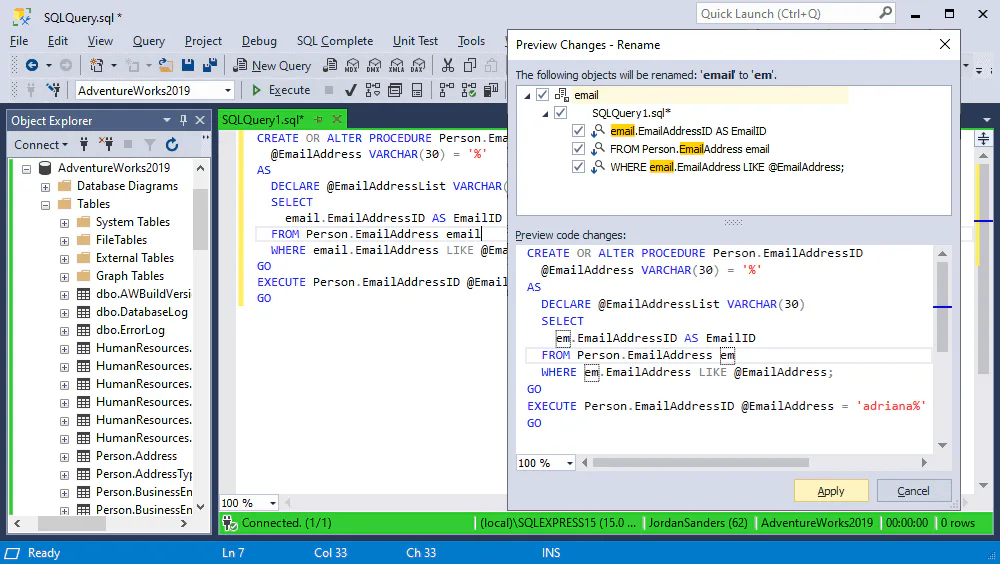
Task: Close the Object Explorer panel
Action: [200, 120]
